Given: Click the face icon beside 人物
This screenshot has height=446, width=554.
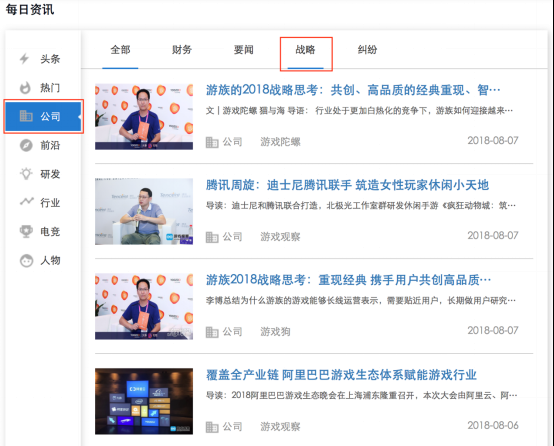Looking at the screenshot, I should 26,261.
